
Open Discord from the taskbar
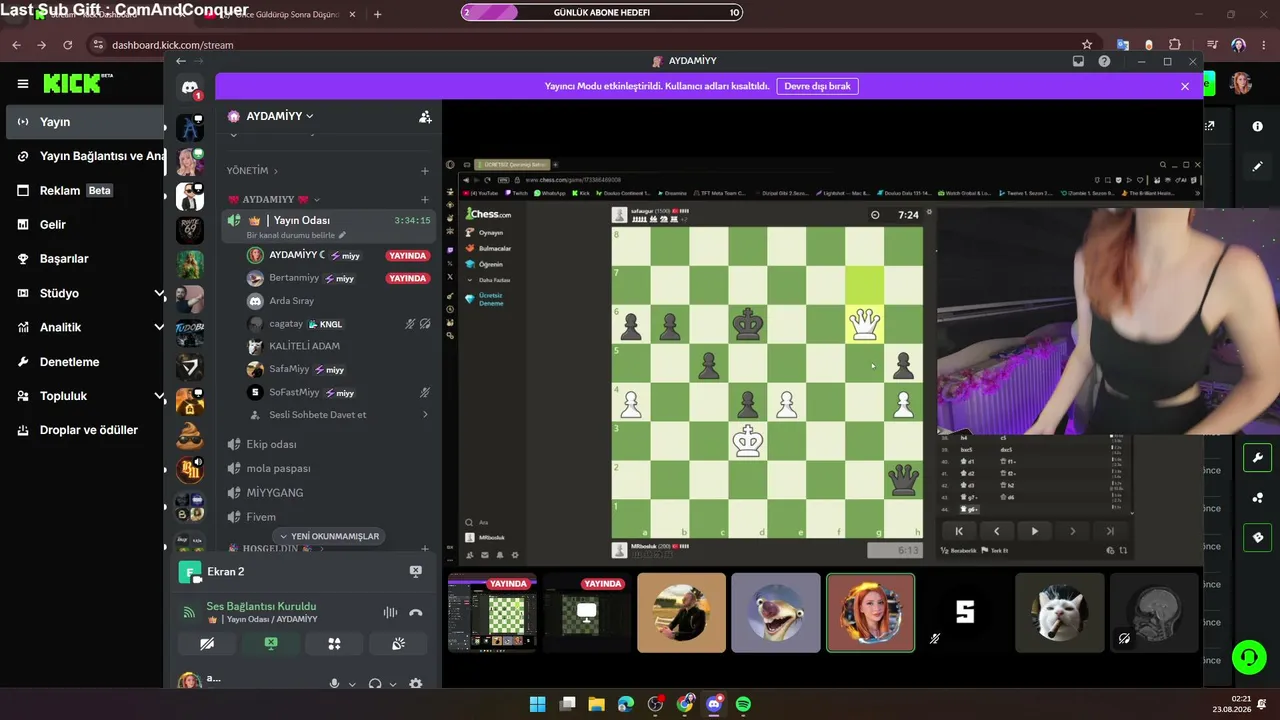[x=714, y=704]
